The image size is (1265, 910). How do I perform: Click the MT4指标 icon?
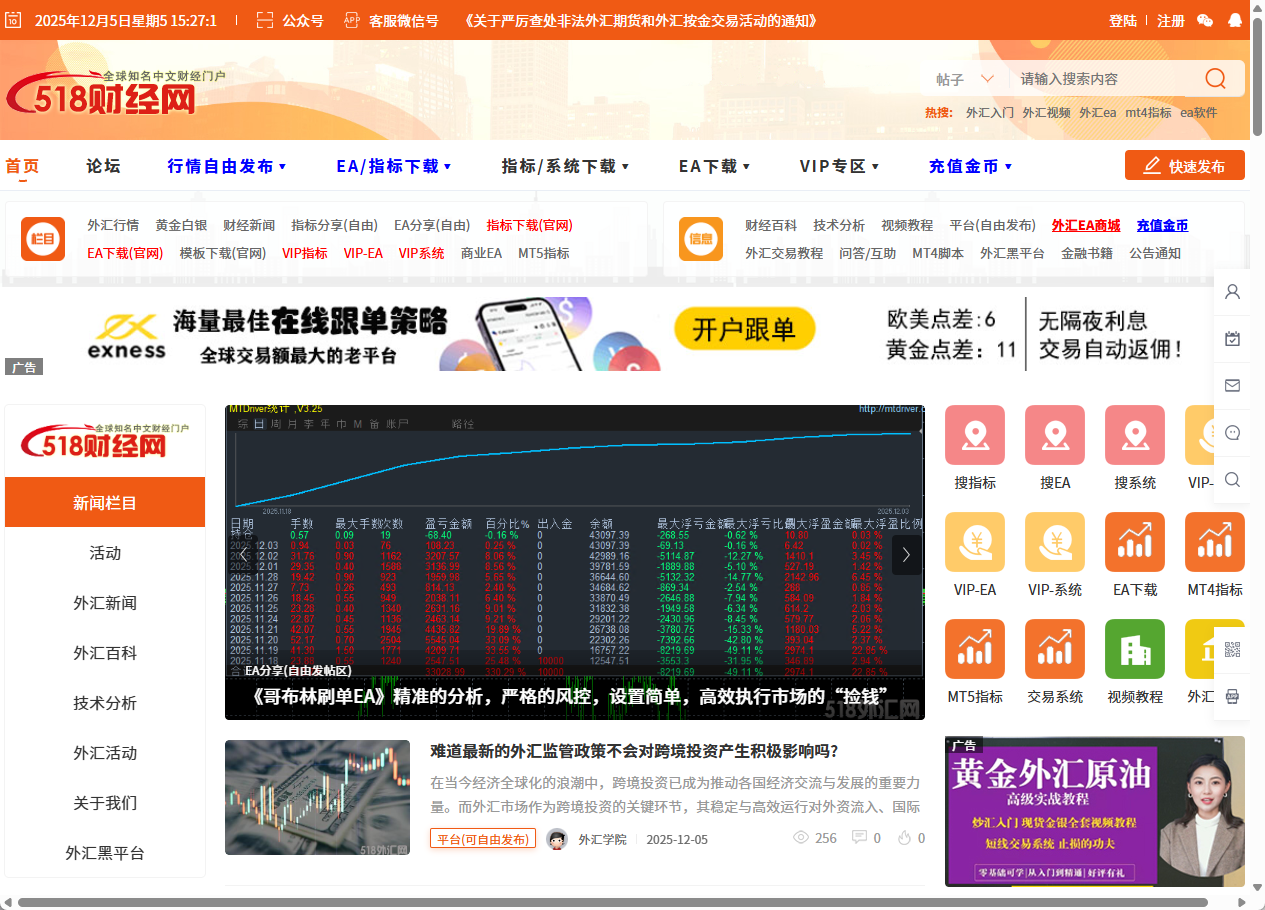[x=1214, y=541]
